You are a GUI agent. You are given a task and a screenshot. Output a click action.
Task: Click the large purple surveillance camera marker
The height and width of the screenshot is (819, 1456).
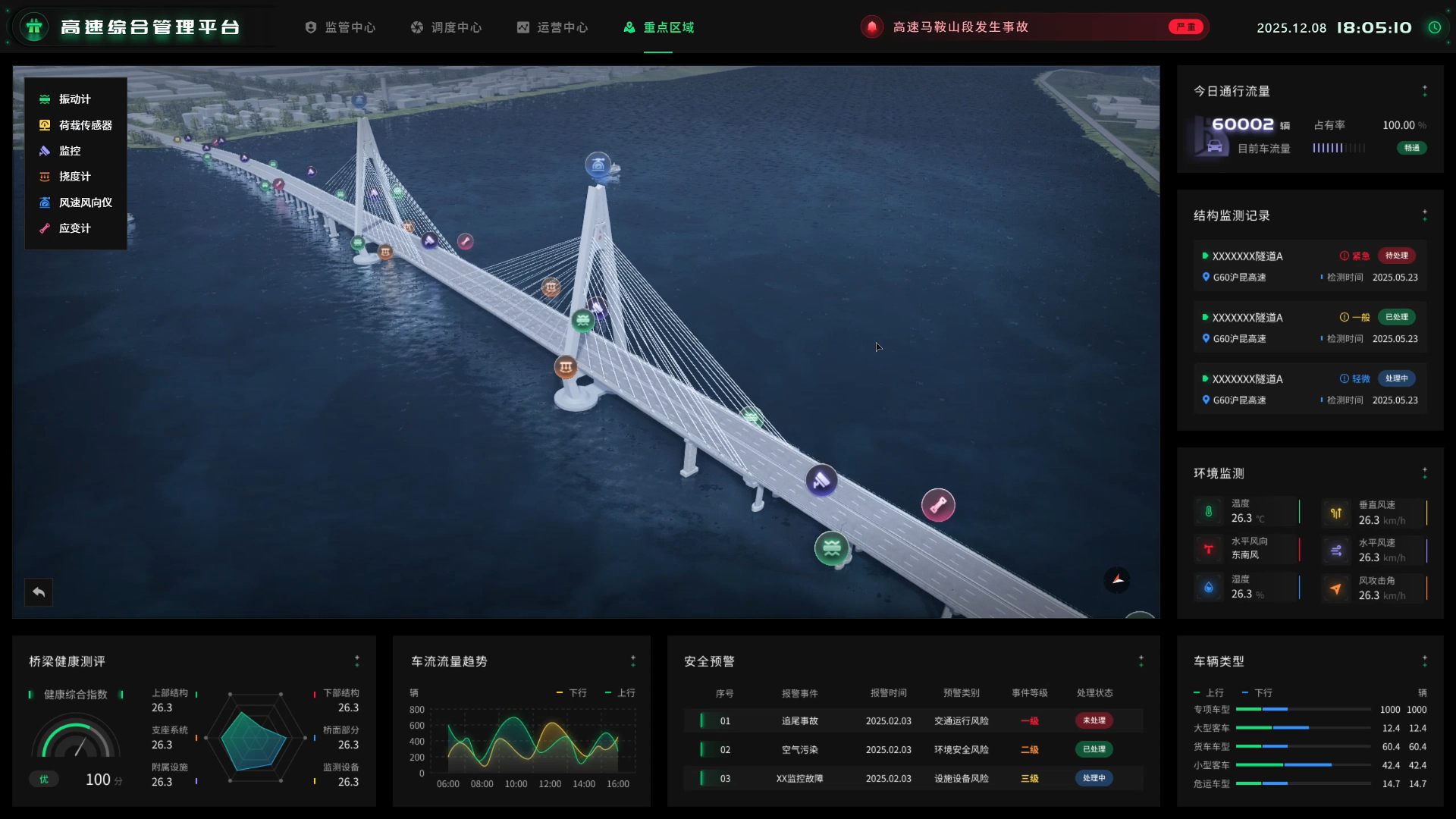tap(821, 481)
